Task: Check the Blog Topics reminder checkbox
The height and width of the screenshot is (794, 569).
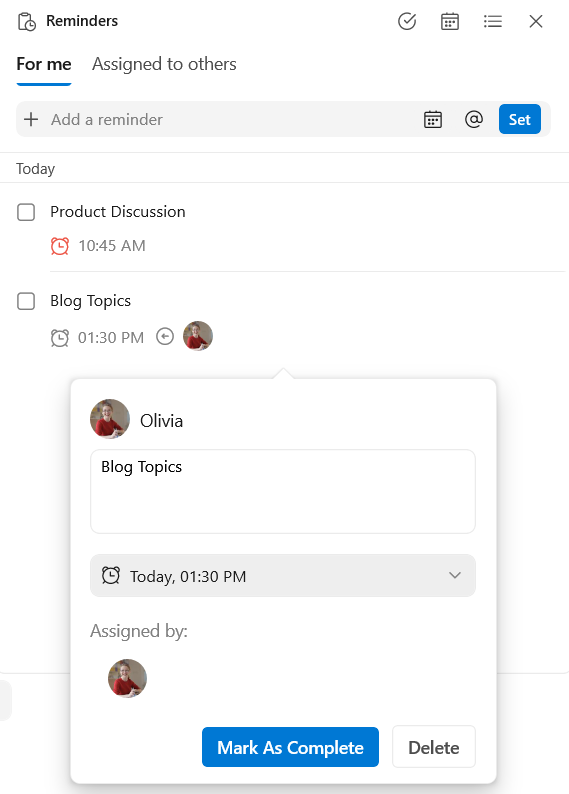Action: point(26,301)
